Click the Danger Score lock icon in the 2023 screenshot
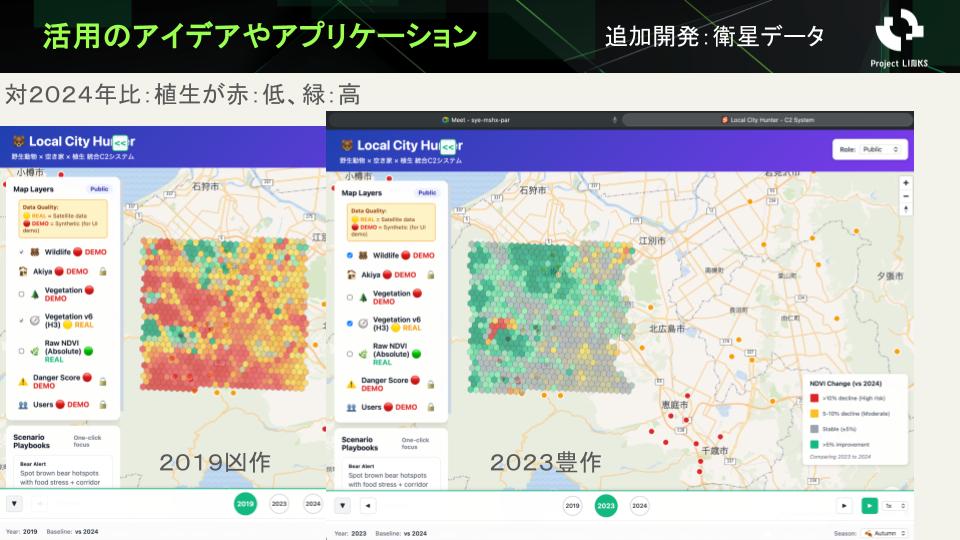 point(431,384)
